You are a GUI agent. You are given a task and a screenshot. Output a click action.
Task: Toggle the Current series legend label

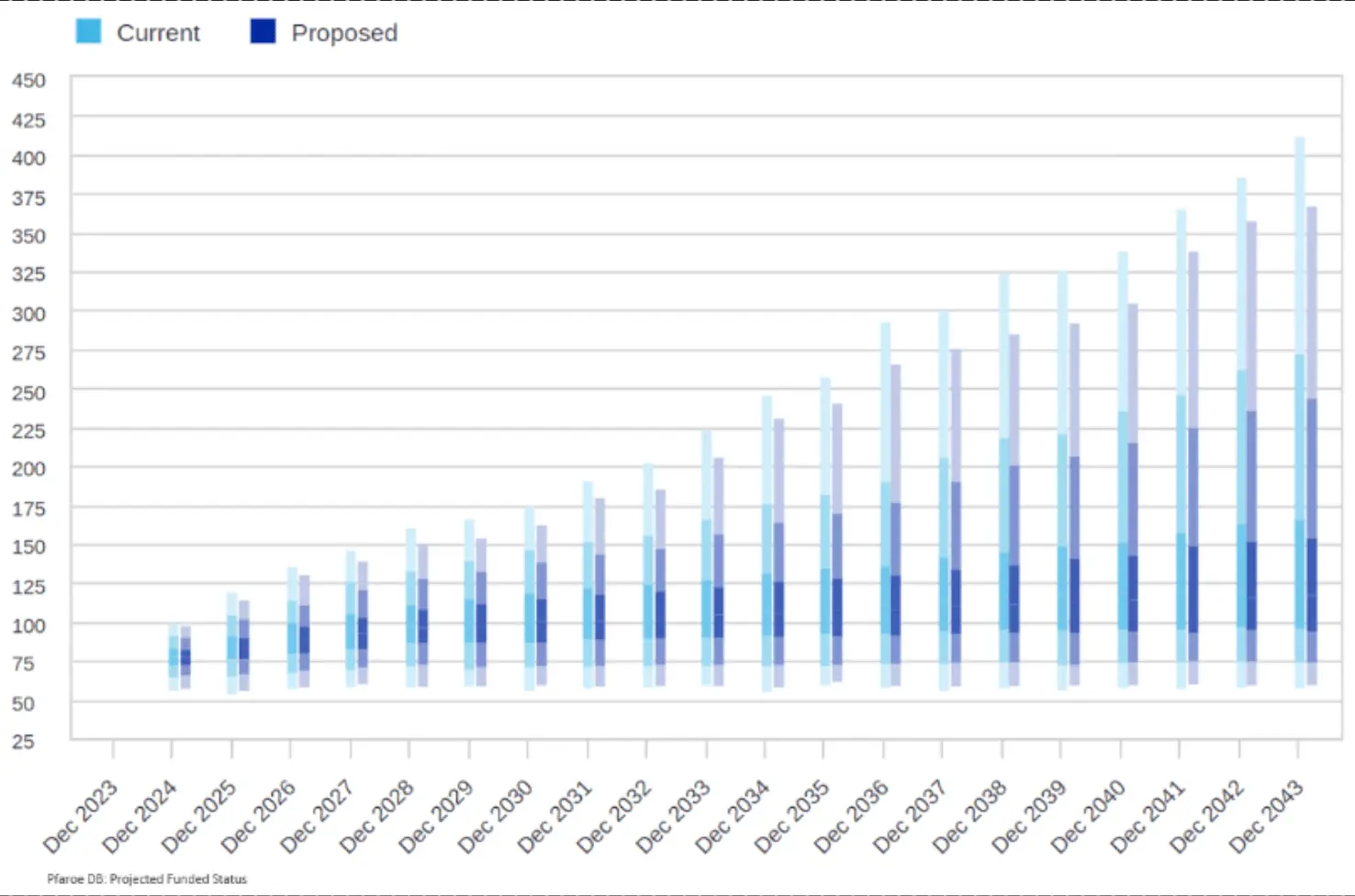coord(158,33)
